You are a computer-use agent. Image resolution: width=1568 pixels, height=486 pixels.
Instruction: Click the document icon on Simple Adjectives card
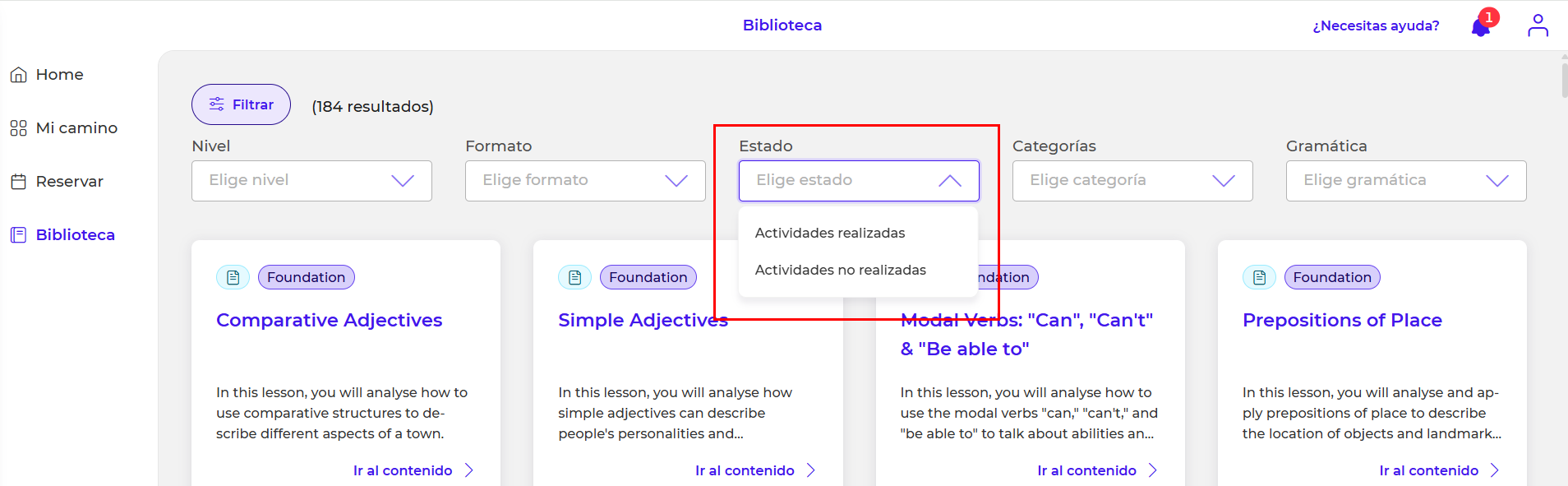point(574,278)
